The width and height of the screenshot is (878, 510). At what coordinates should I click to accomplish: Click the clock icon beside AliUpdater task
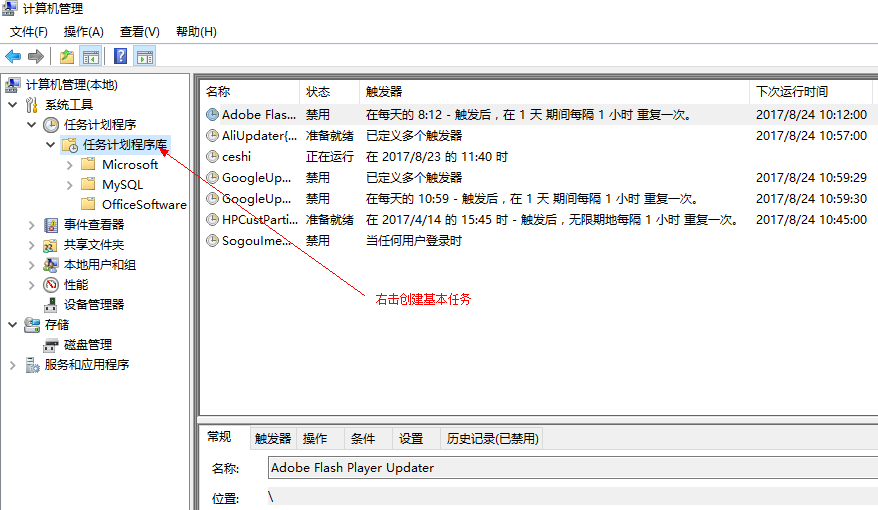tap(212, 135)
